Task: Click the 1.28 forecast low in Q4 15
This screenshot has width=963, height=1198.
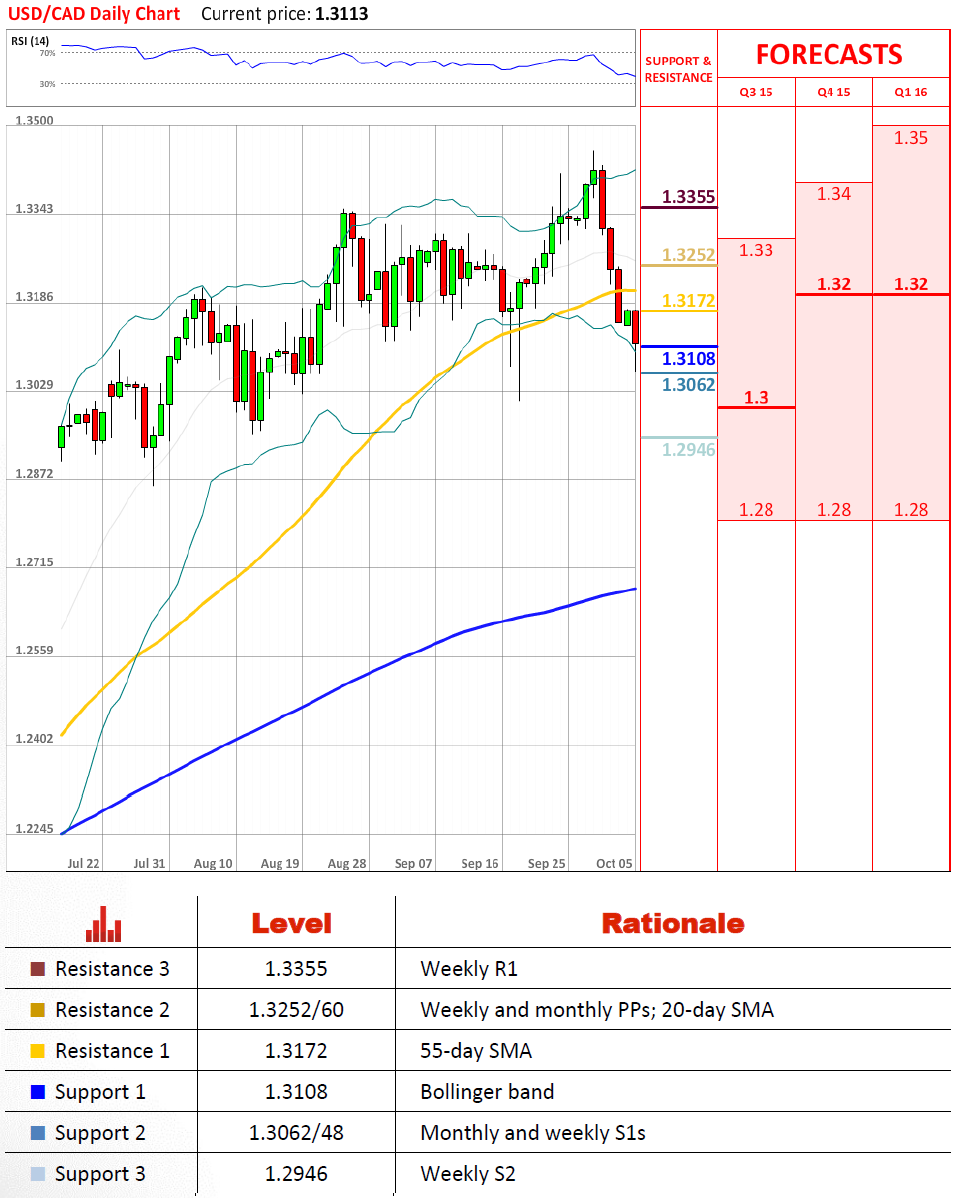Action: click(834, 510)
